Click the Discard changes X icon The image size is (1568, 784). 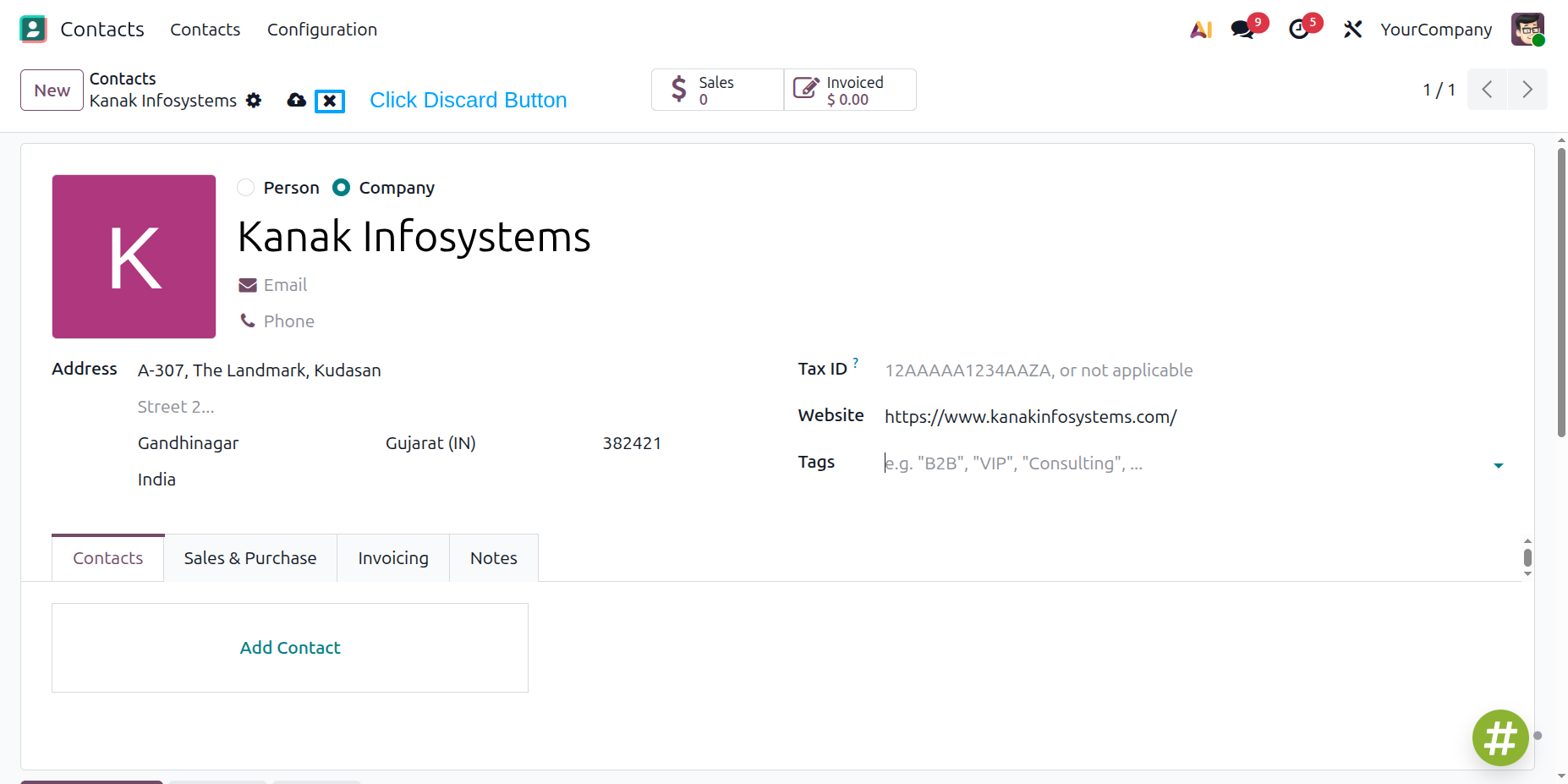point(330,101)
